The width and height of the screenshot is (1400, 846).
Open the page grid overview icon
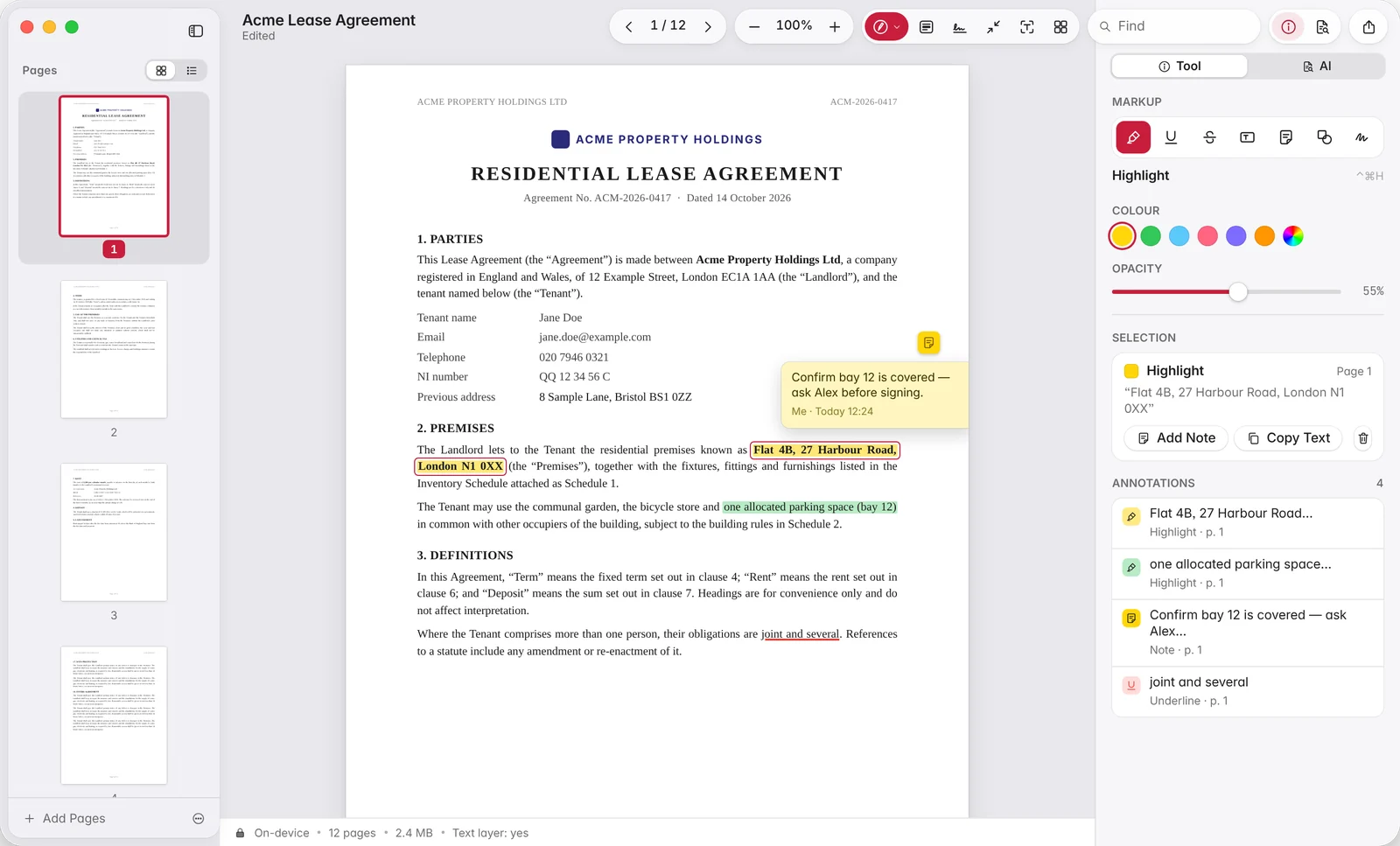(1060, 27)
